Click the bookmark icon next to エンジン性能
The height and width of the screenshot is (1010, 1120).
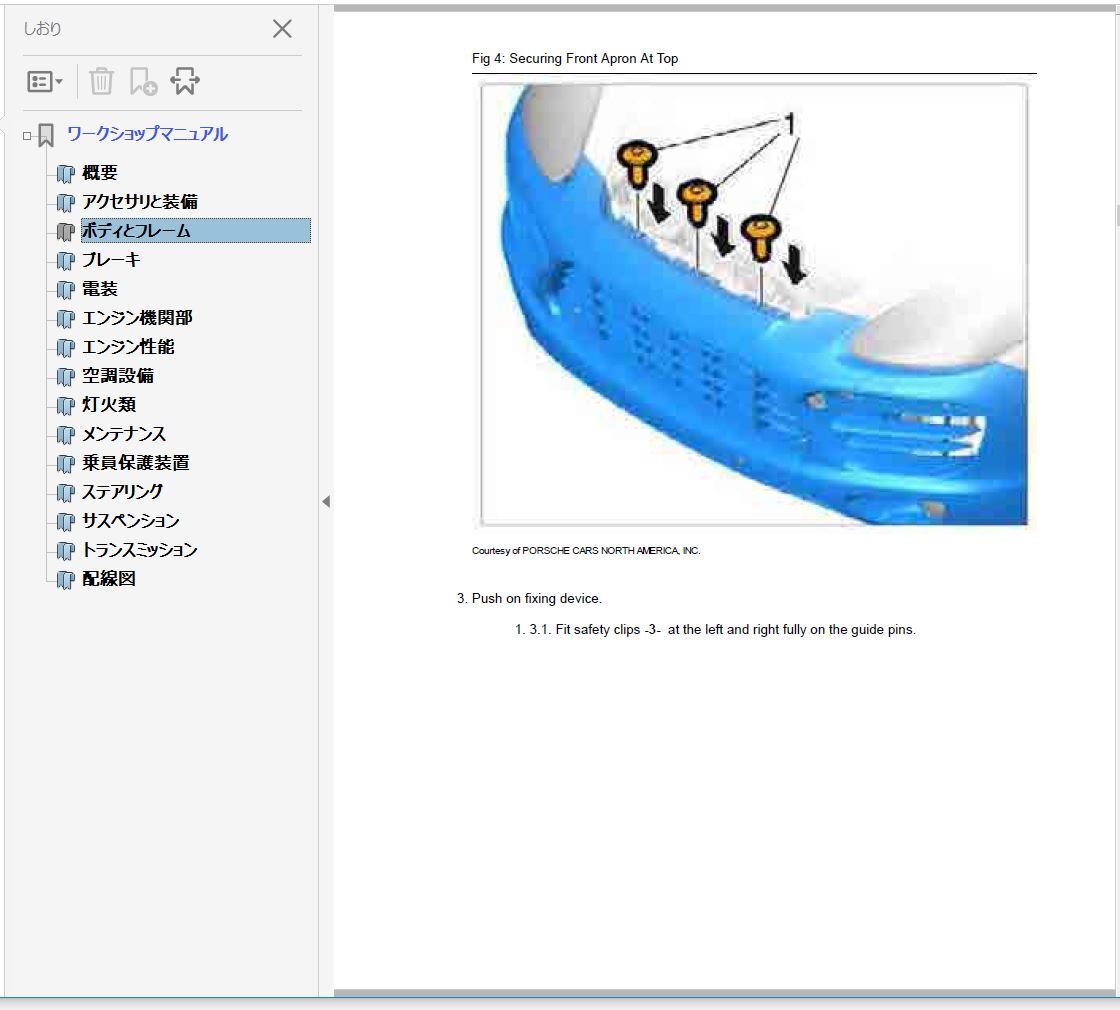(x=66, y=348)
